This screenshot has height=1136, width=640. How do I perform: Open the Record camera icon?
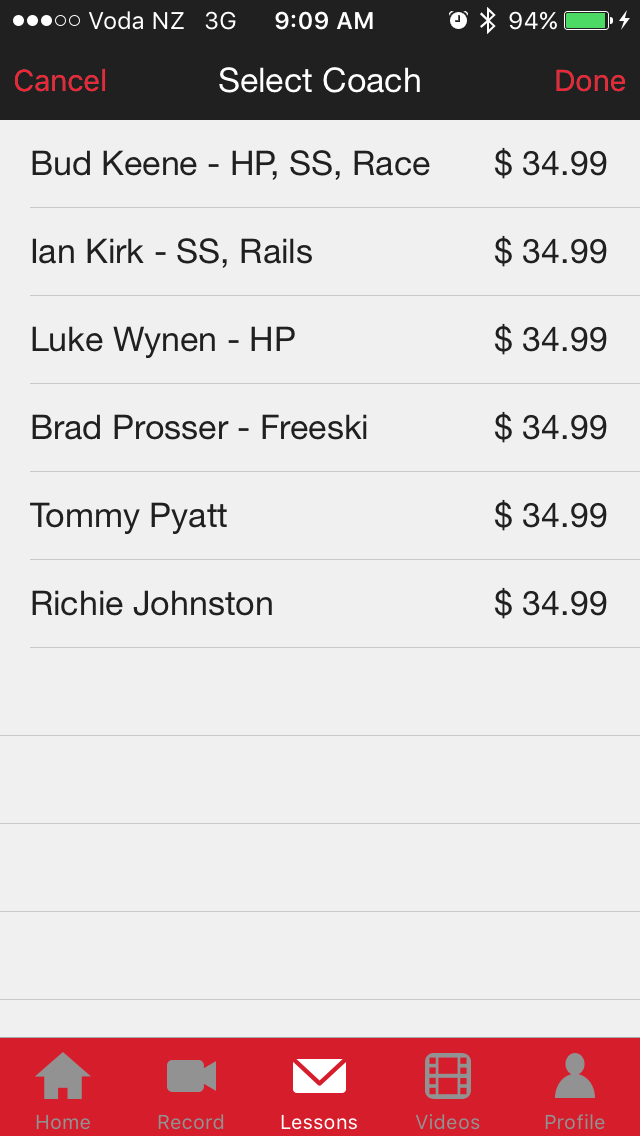click(191, 1077)
